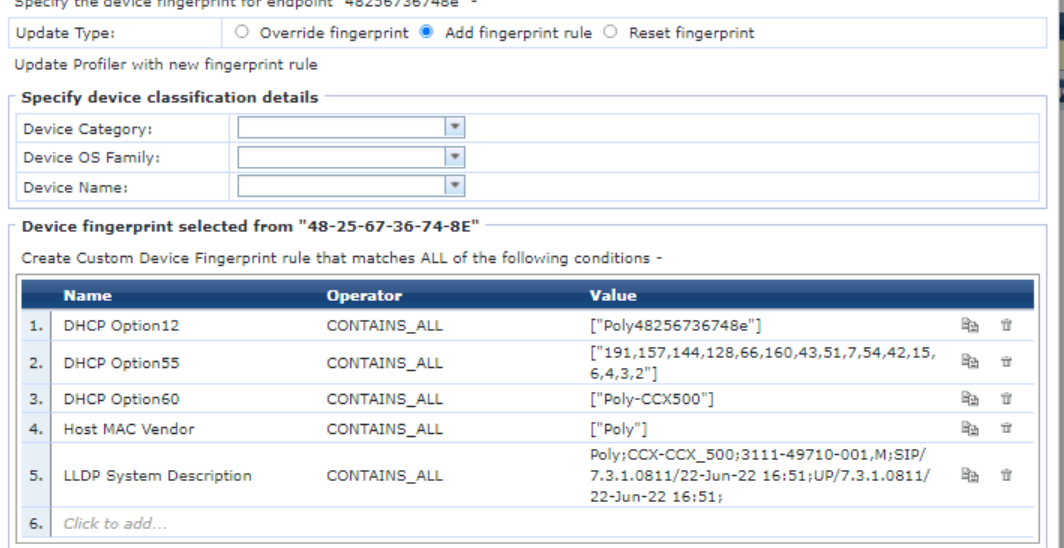The image size is (1064, 548).
Task: Copy the DHCP Option60 rule row
Action: pos(969,400)
